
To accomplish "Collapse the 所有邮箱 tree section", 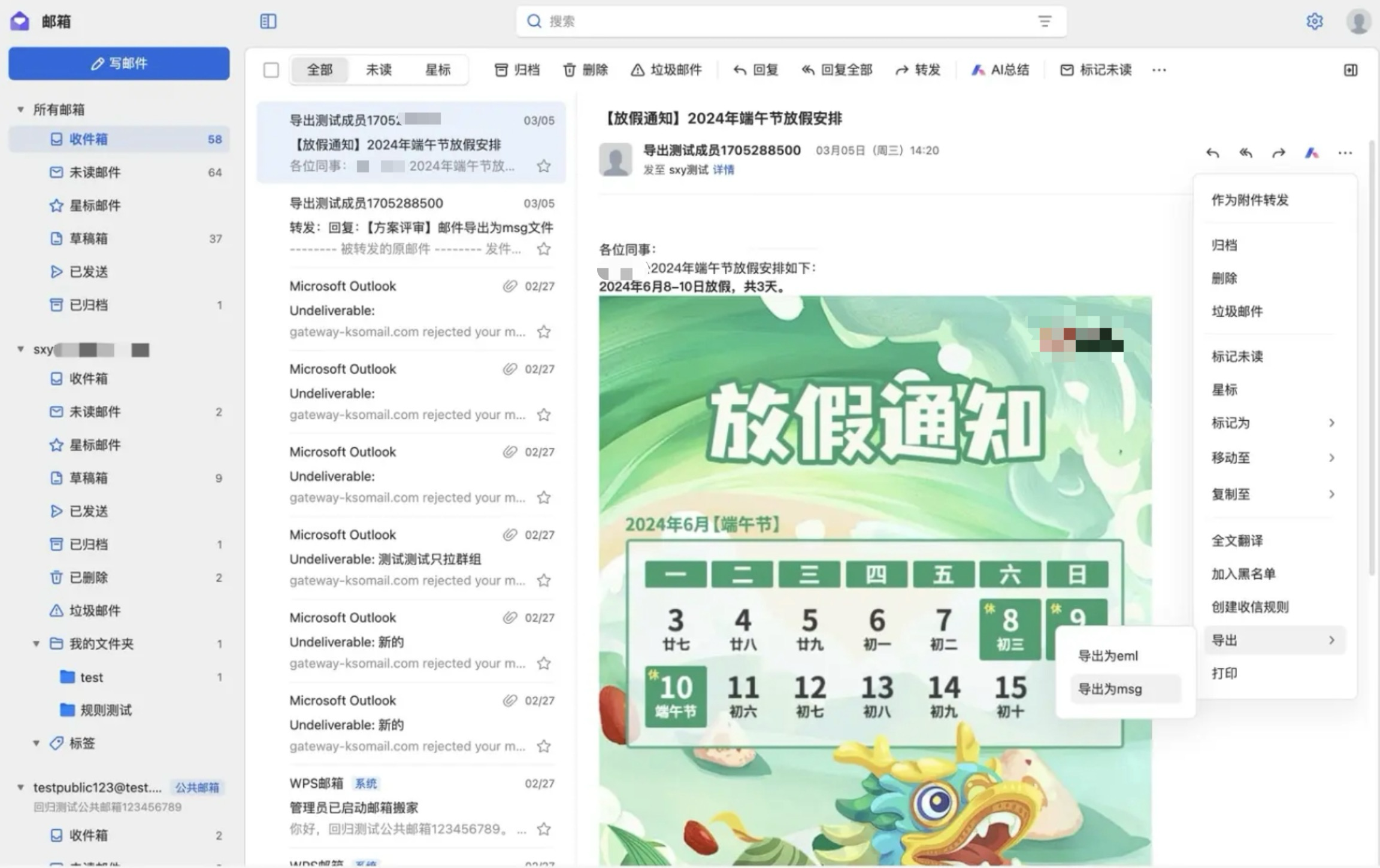I will click(x=21, y=110).
